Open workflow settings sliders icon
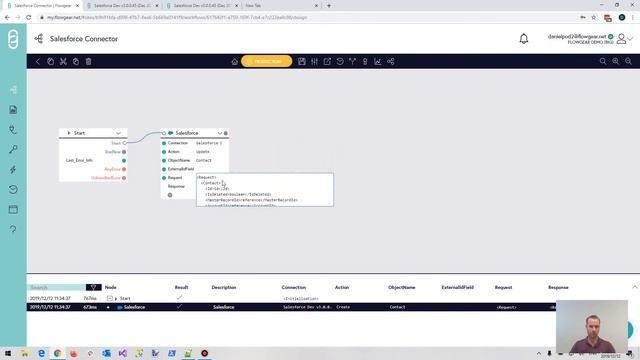The height and width of the screenshot is (360, 640). coord(314,62)
